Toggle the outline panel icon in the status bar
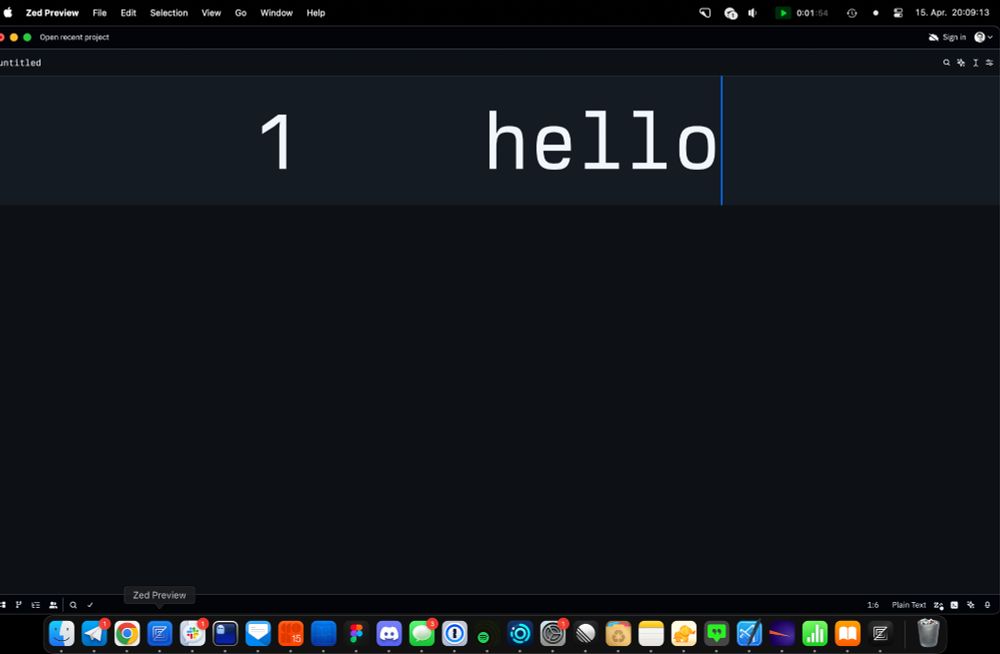This screenshot has width=1000, height=654. pos(36,604)
